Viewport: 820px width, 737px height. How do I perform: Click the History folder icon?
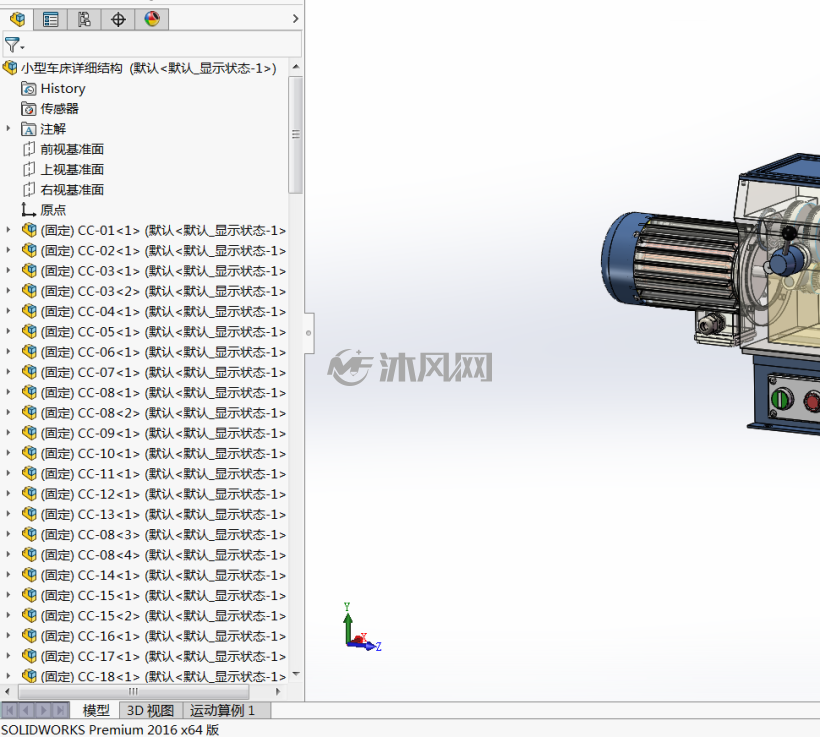click(x=29, y=88)
